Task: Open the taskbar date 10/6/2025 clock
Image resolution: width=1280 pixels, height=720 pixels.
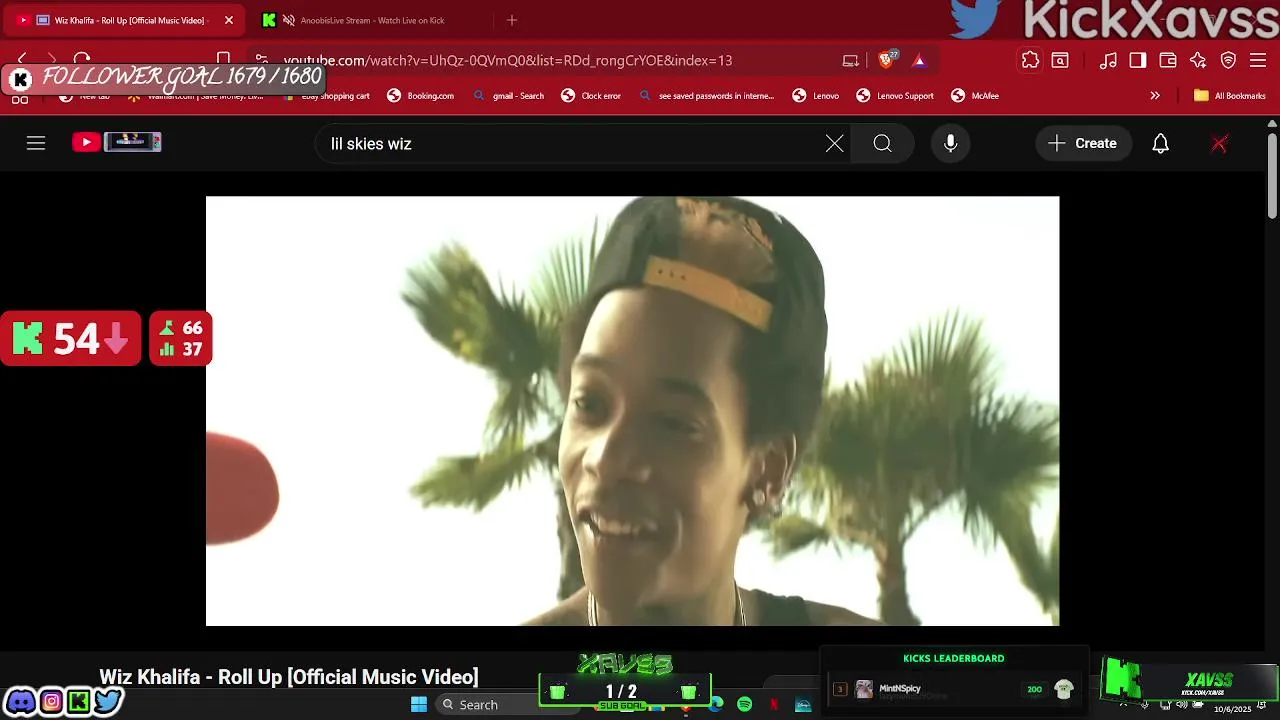Action: coord(1233,708)
